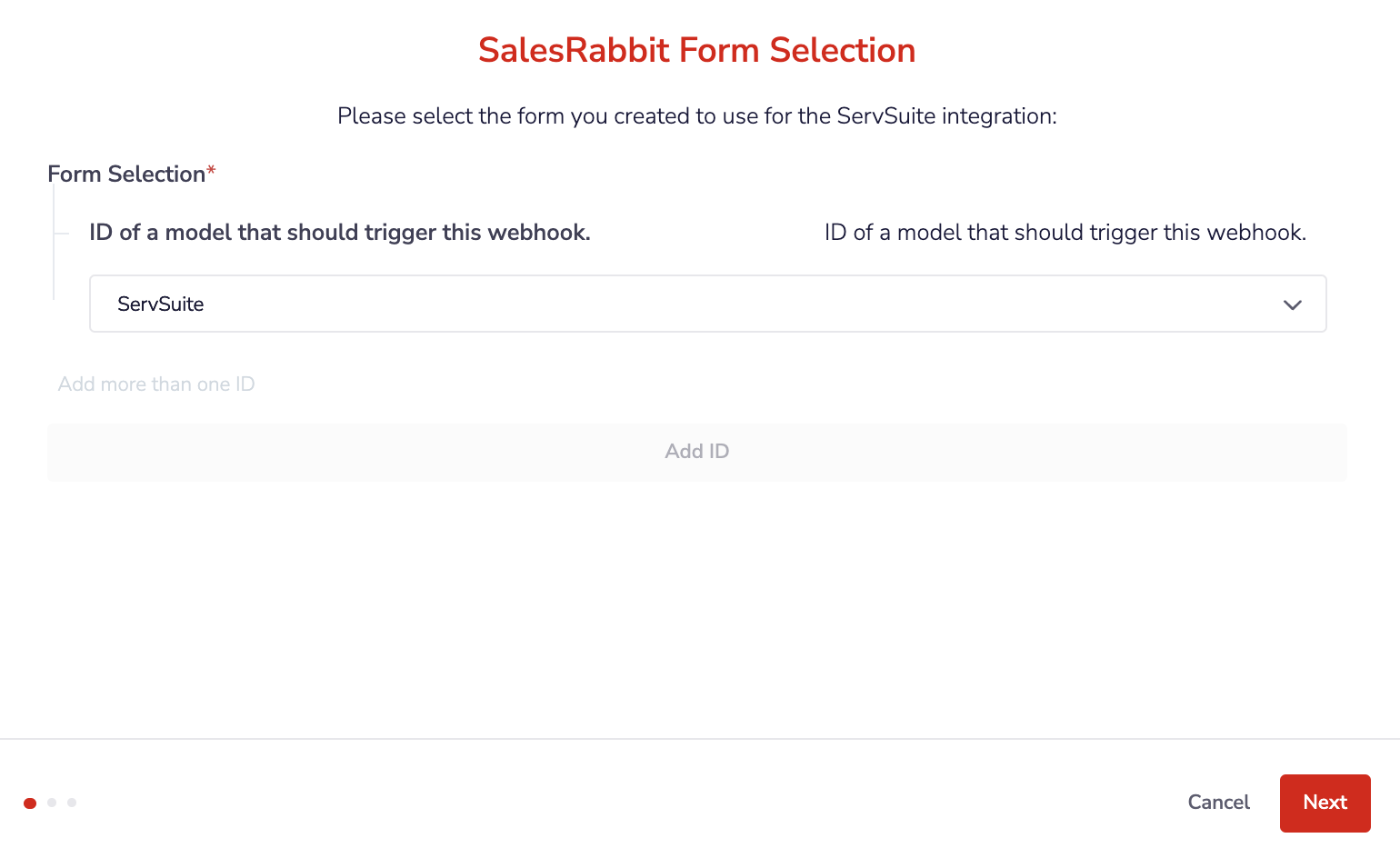Click the ServSuite integration instruction text

click(696, 116)
